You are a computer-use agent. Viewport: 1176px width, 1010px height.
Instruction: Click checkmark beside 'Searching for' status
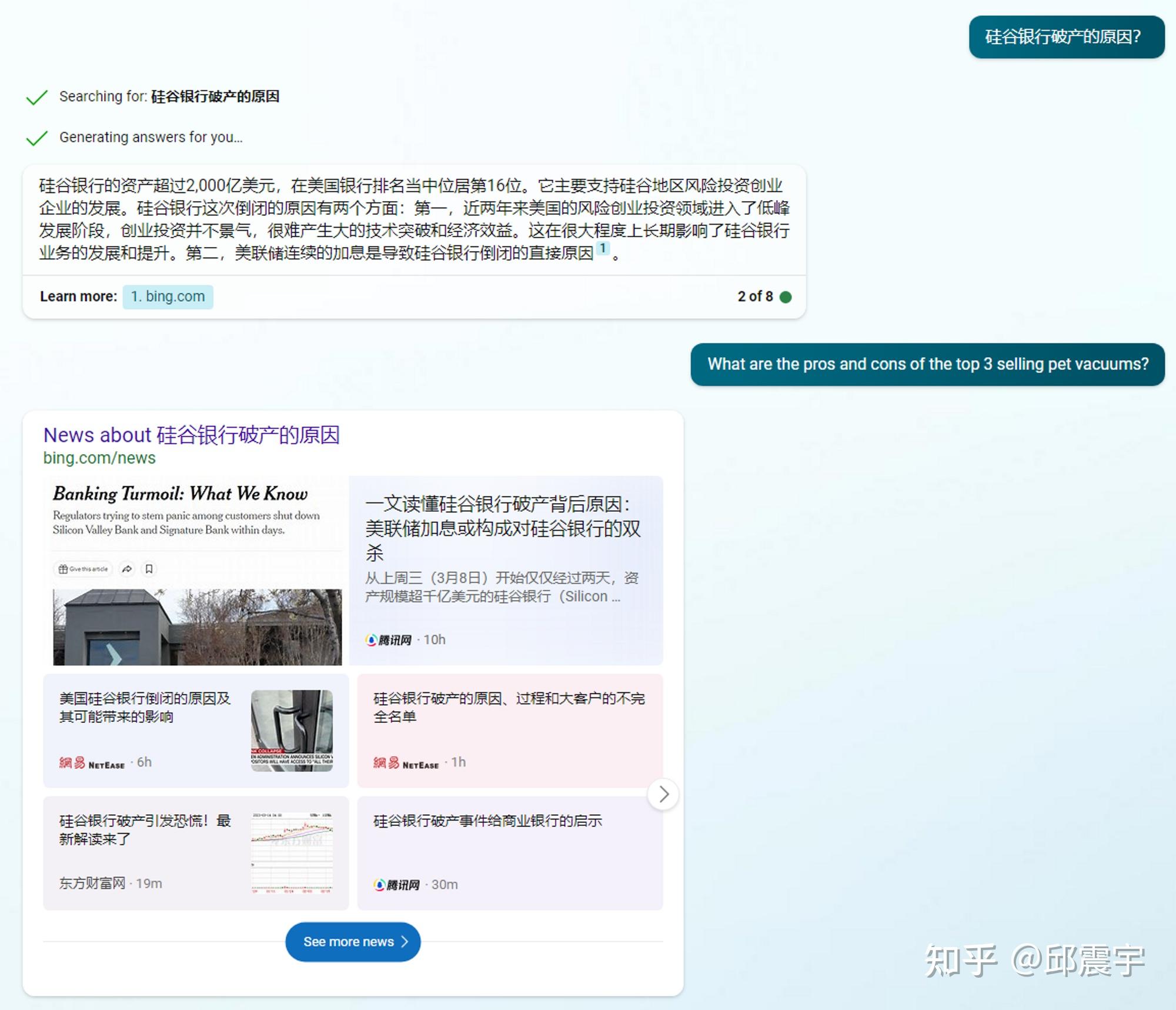click(x=36, y=97)
